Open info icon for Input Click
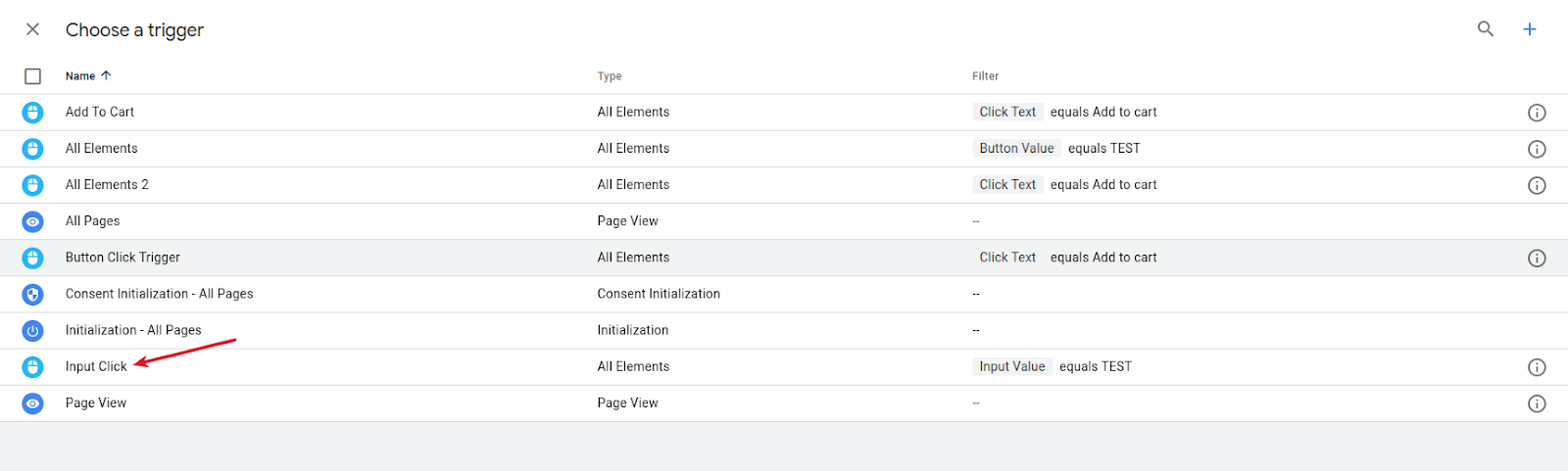The height and width of the screenshot is (471, 1568). tap(1537, 367)
